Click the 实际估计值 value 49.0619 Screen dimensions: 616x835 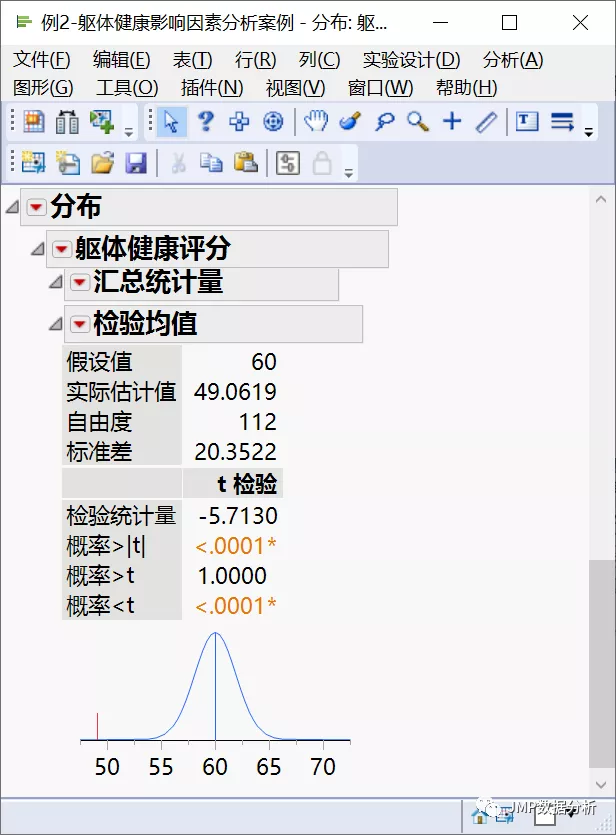click(x=235, y=392)
